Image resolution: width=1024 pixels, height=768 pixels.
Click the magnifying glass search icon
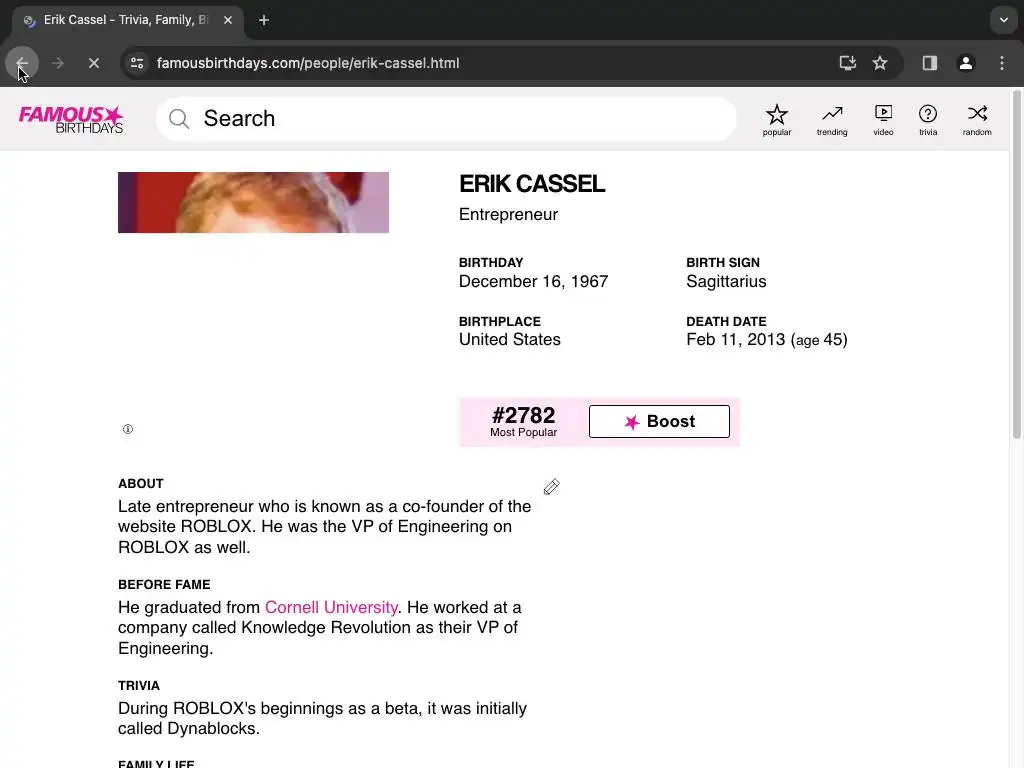(178, 119)
